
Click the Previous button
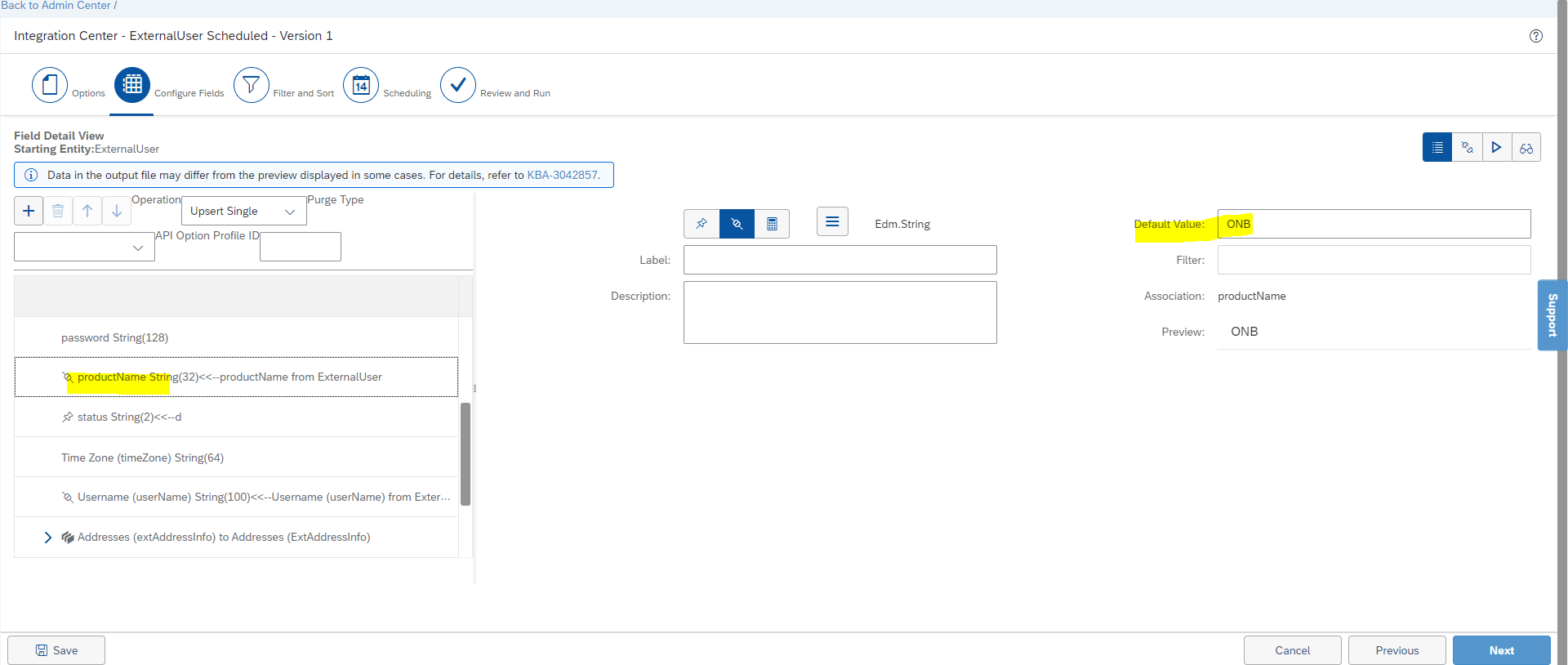[1396, 650]
